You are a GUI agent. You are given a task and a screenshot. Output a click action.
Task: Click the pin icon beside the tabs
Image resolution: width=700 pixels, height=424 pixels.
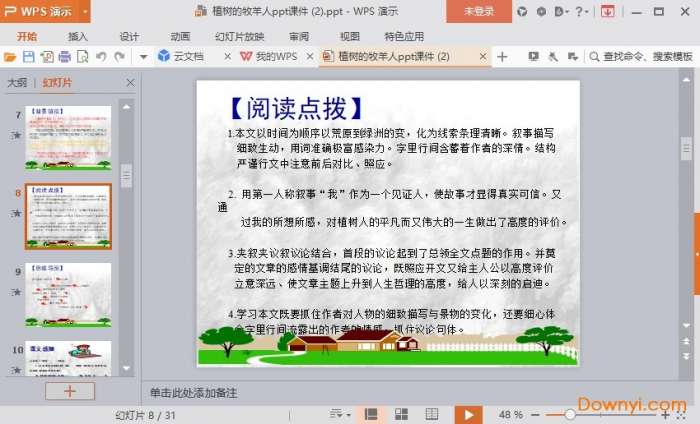point(553,57)
